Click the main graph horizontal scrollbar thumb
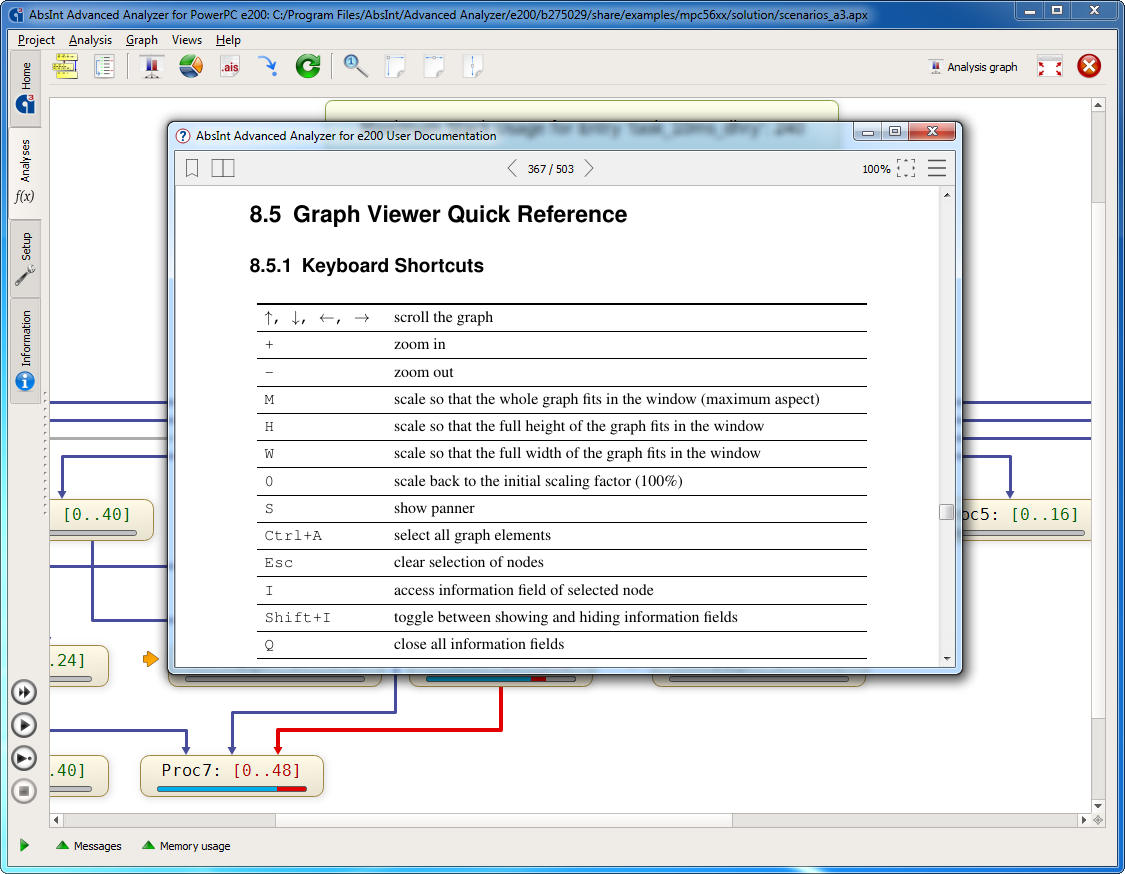Viewport: 1125px width, 874px height. [x=504, y=820]
